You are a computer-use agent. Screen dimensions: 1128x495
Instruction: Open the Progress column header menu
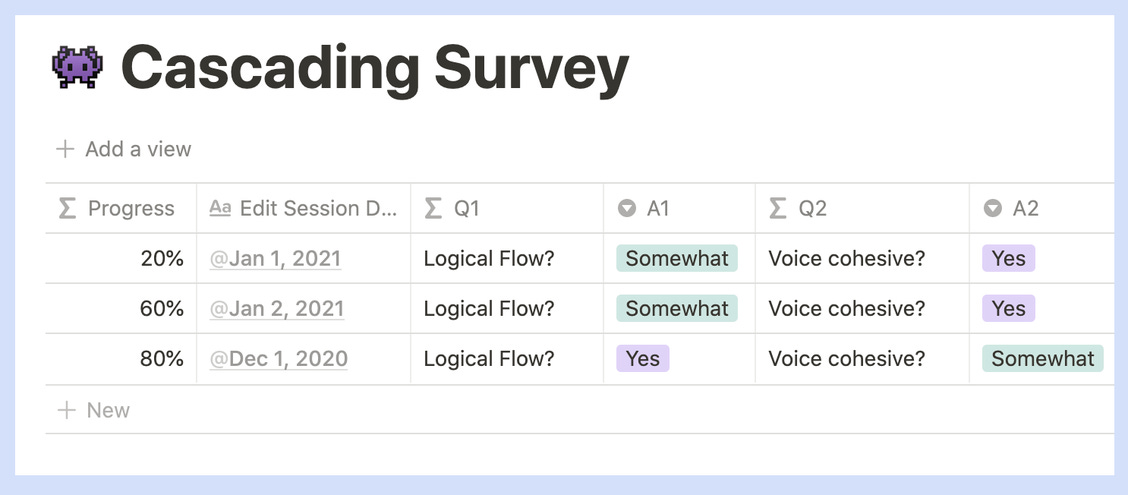(121, 209)
